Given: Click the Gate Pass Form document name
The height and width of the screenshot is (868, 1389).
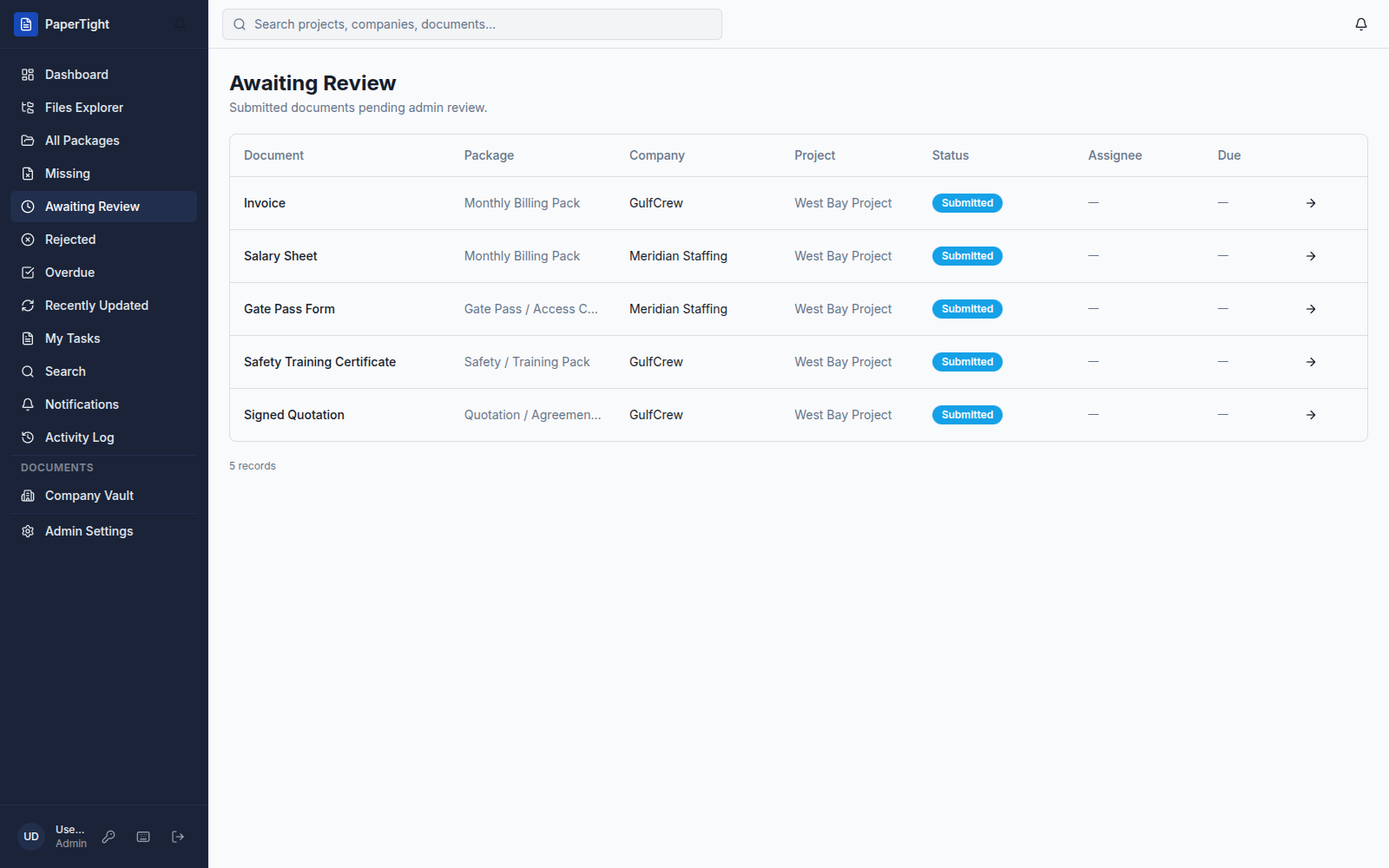Looking at the screenshot, I should click(x=289, y=309).
